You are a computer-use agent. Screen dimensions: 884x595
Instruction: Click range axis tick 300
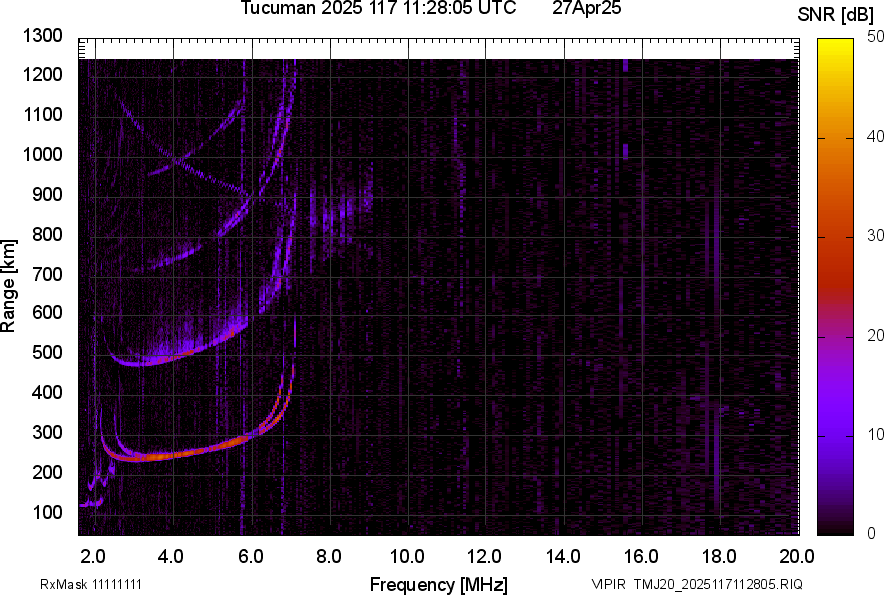click(47, 432)
